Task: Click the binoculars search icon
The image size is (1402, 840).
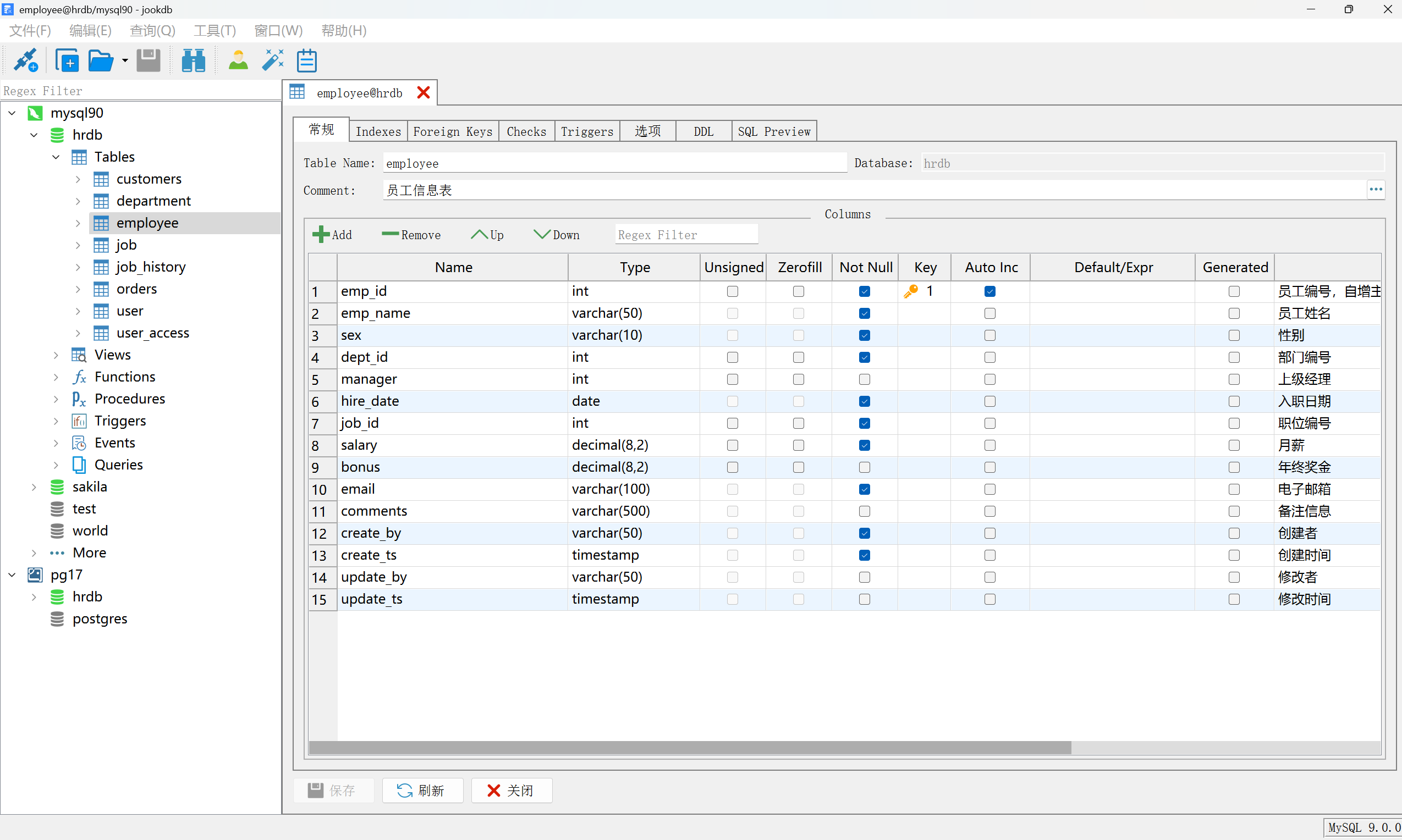Action: 193,60
